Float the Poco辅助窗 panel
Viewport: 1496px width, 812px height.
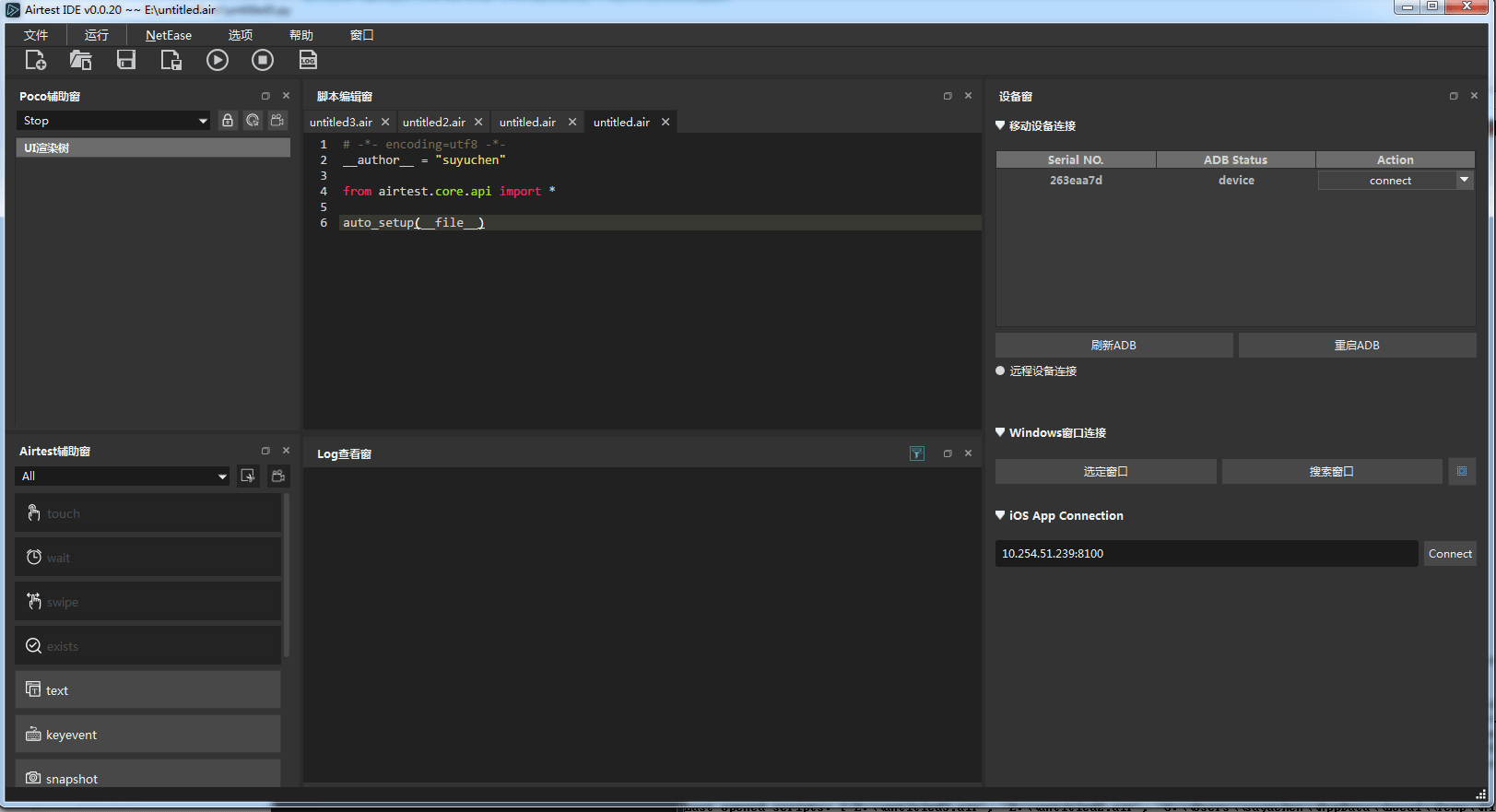[x=265, y=96]
